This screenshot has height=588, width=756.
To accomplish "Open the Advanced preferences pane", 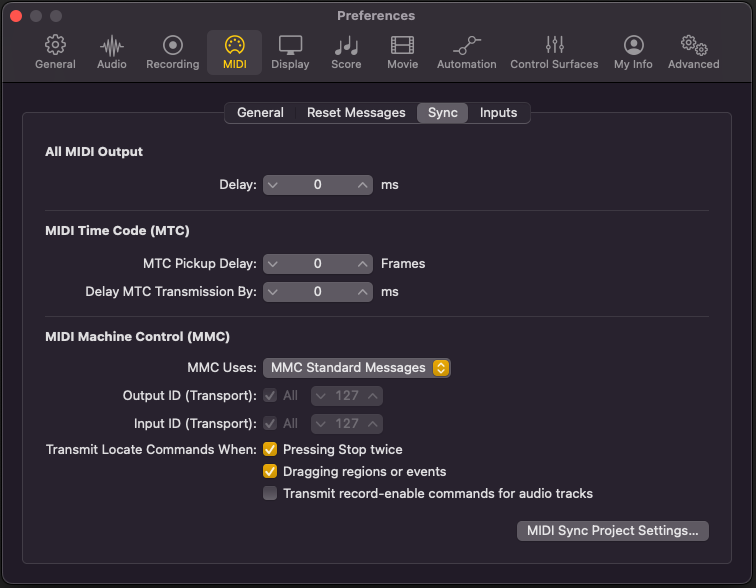I will [x=693, y=52].
